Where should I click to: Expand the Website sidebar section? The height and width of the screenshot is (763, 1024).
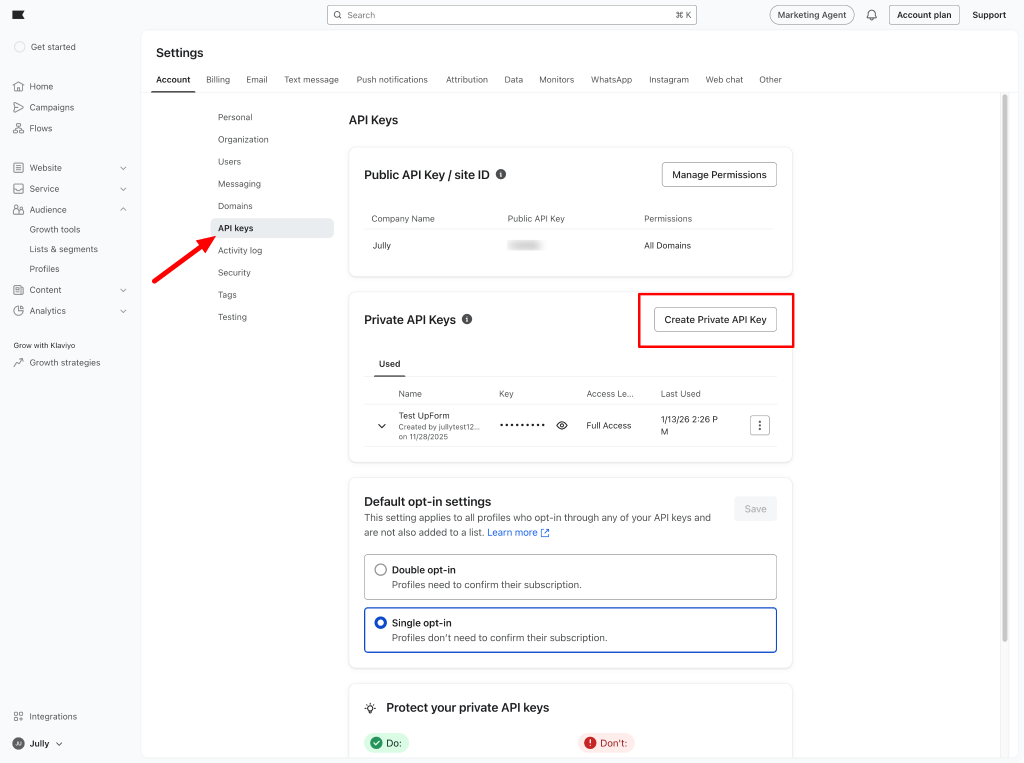123,168
